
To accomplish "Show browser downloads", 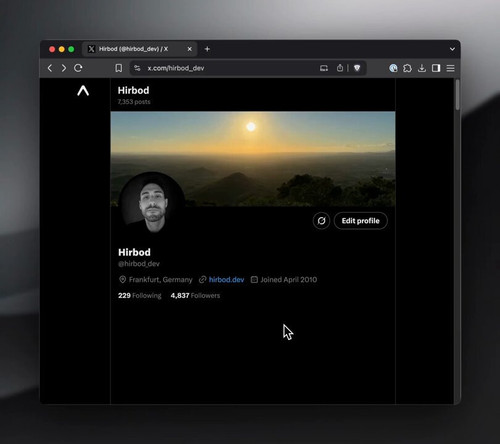I will [422, 68].
